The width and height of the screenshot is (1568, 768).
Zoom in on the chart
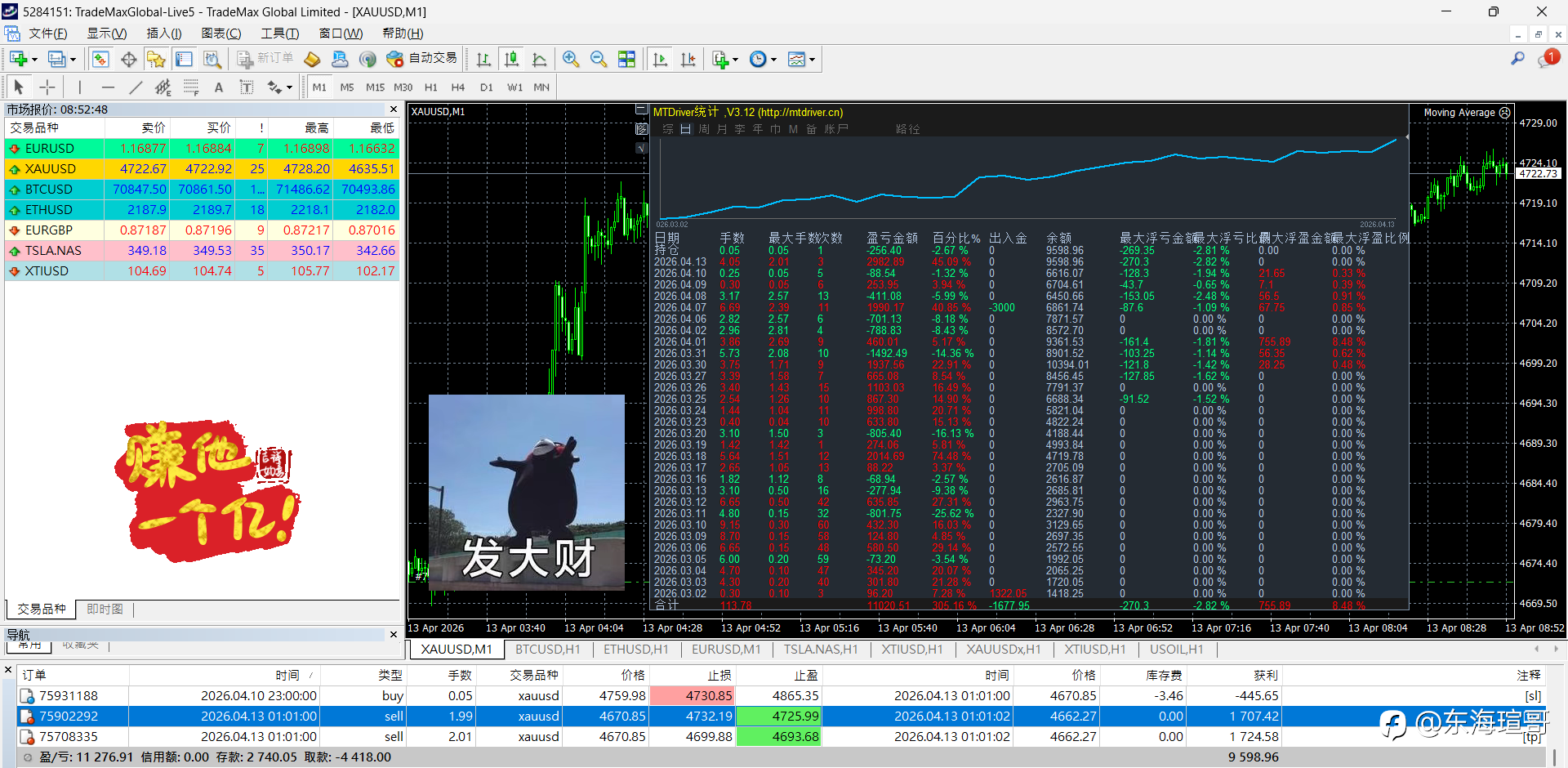click(x=571, y=59)
